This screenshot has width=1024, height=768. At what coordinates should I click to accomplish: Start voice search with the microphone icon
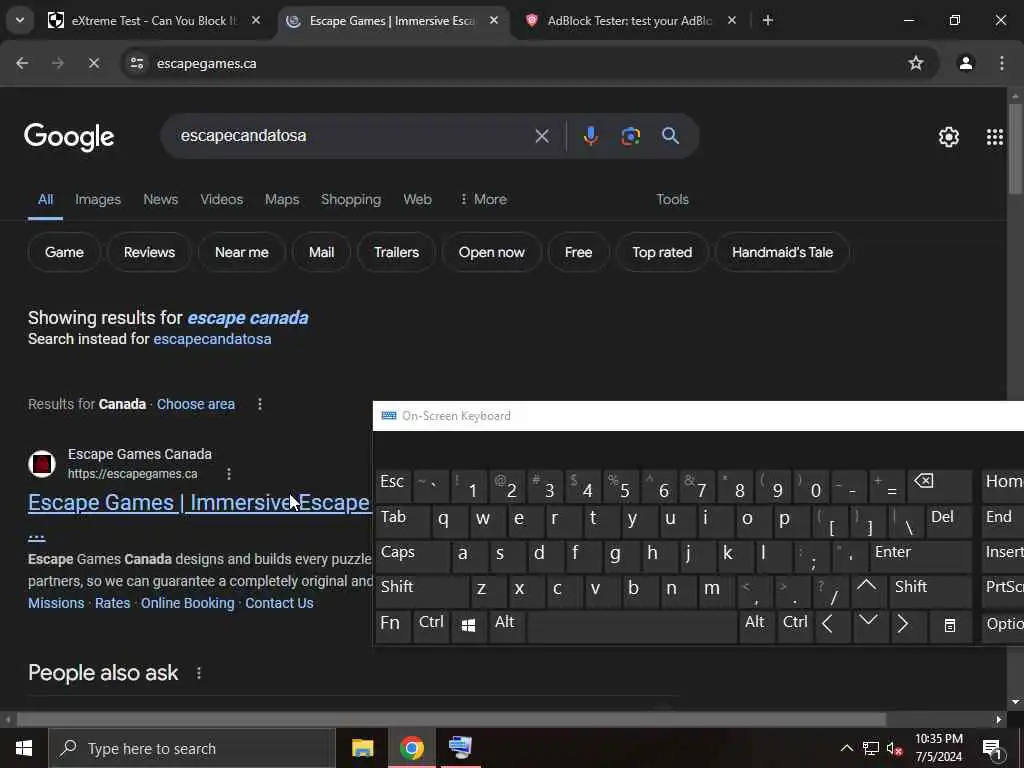tap(590, 136)
